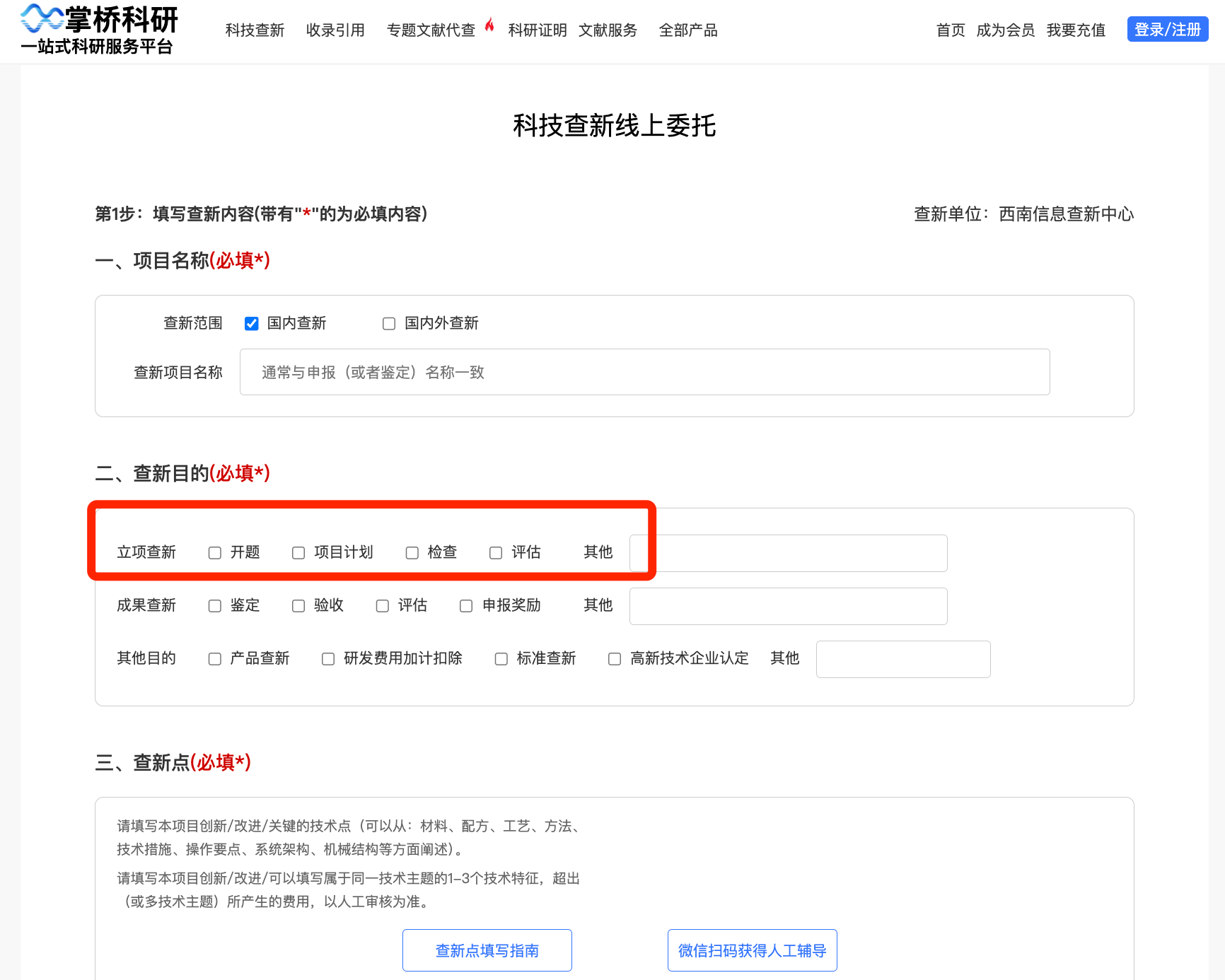This screenshot has width=1225, height=980.
Task: Check 产品查新 under 其他目的
Action: pos(215,659)
